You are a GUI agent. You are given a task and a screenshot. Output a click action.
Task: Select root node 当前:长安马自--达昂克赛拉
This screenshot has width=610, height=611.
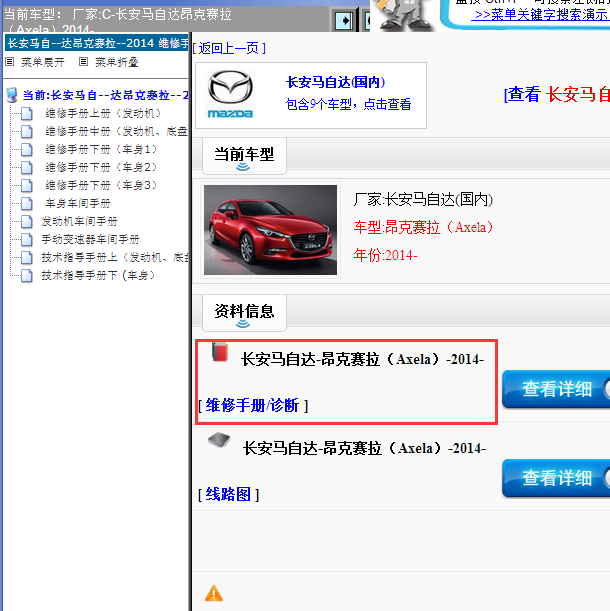pyautogui.click(x=105, y=95)
